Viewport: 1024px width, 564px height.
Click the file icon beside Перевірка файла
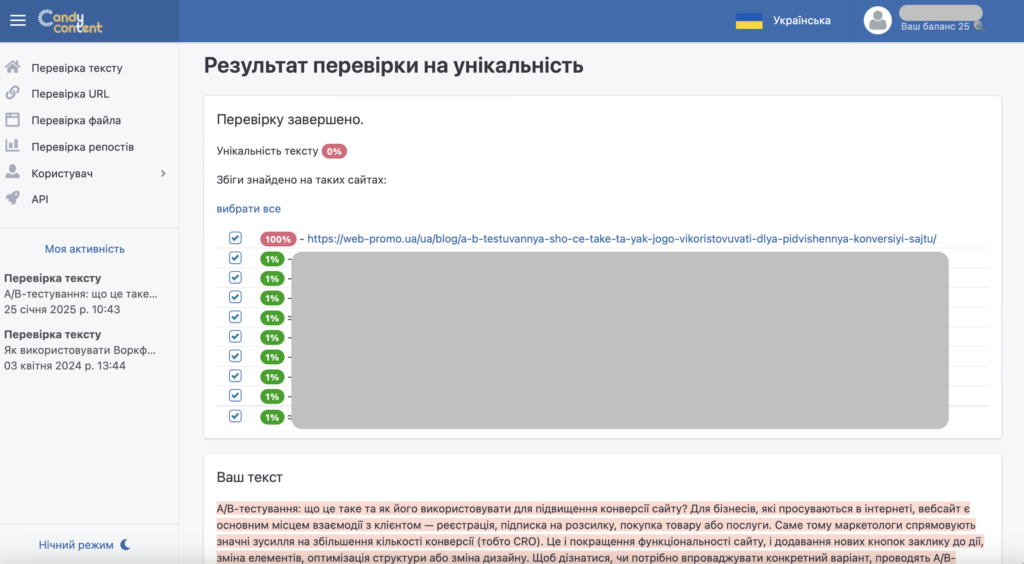(x=12, y=119)
